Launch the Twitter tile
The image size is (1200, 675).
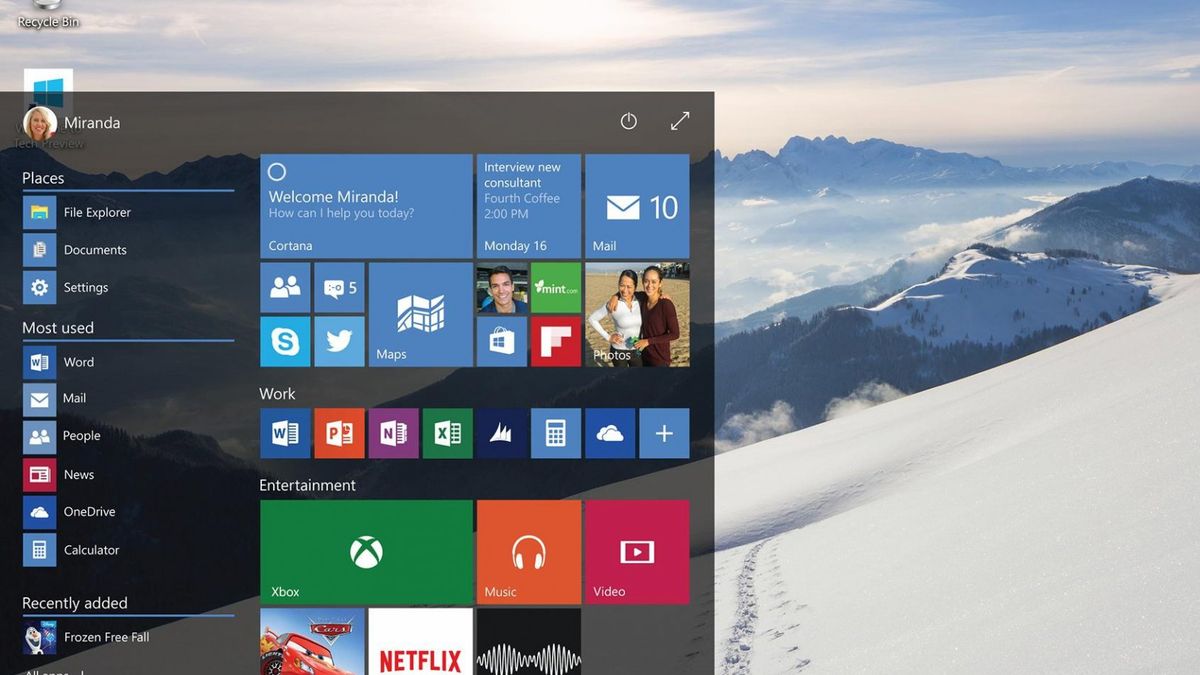[x=339, y=342]
